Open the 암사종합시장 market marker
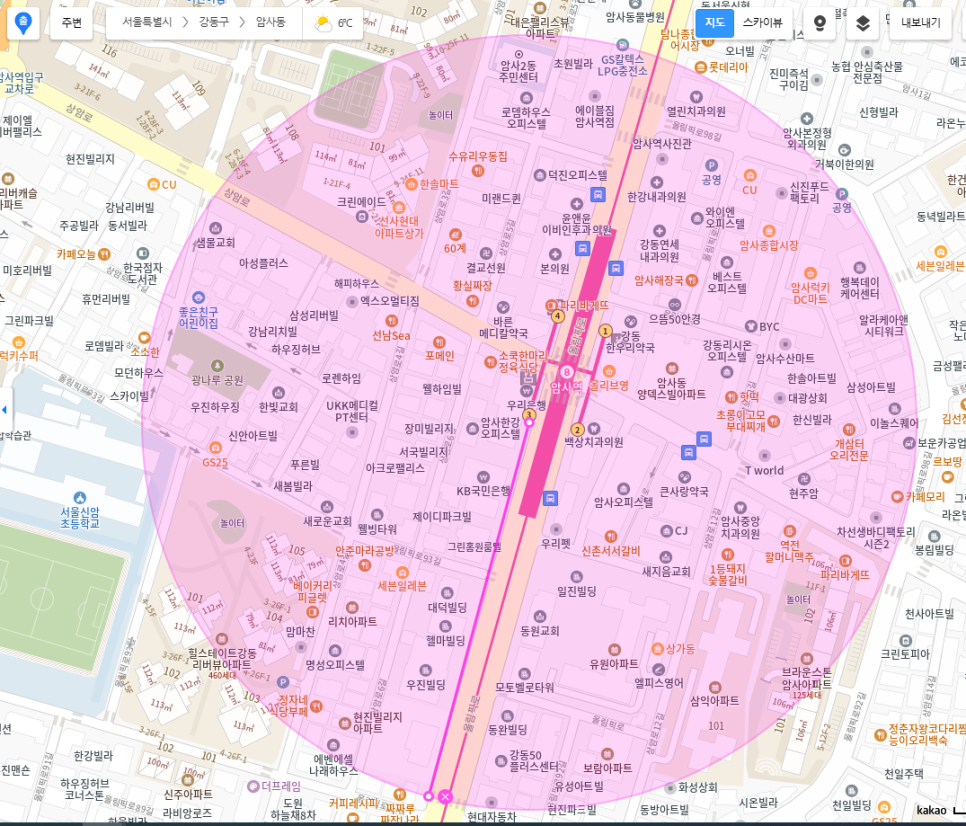Image resolution: width=966 pixels, height=826 pixels. 769,232
